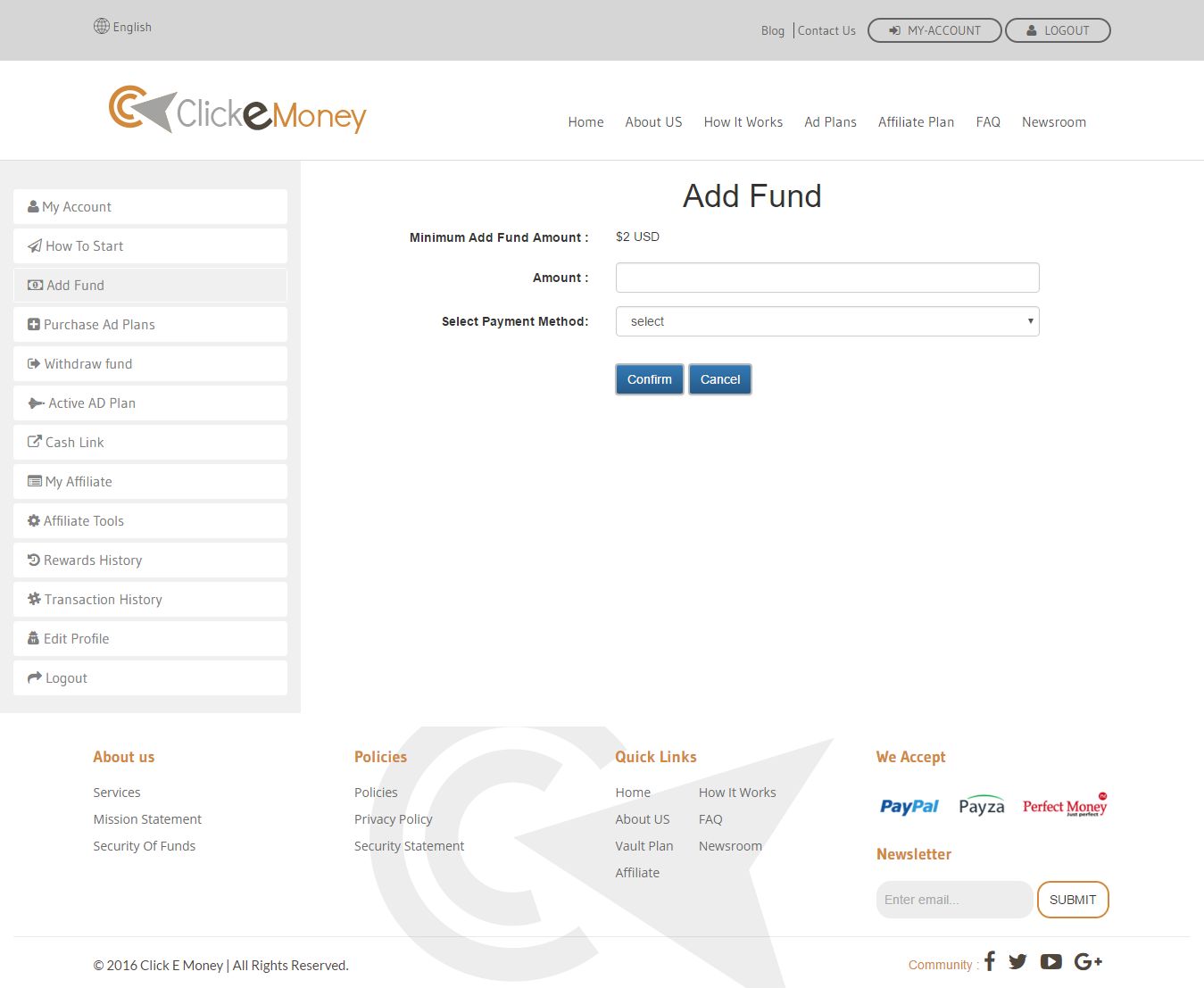Open My Account in sidebar
Screen dimensions: 1204x988
click(x=150, y=207)
